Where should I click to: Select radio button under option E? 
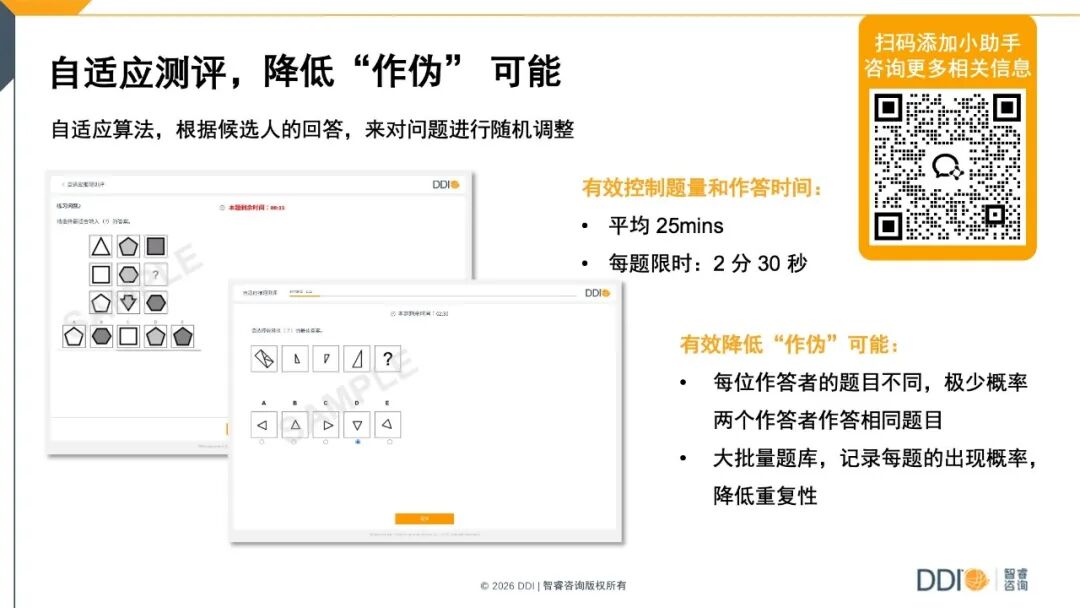390,442
